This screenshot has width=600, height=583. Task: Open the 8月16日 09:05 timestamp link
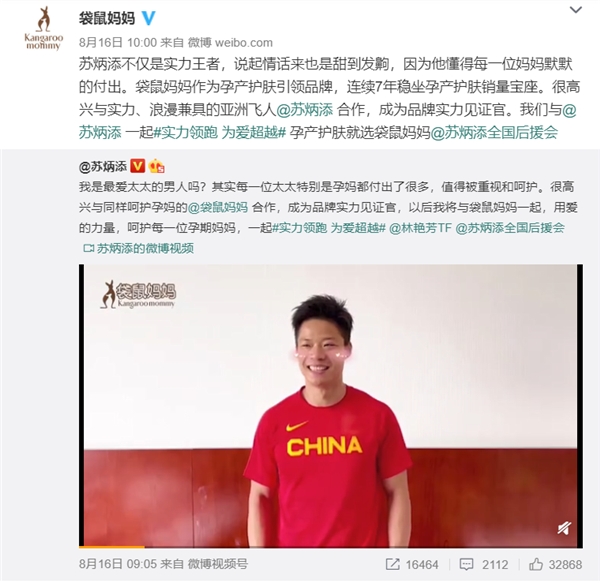pos(118,564)
